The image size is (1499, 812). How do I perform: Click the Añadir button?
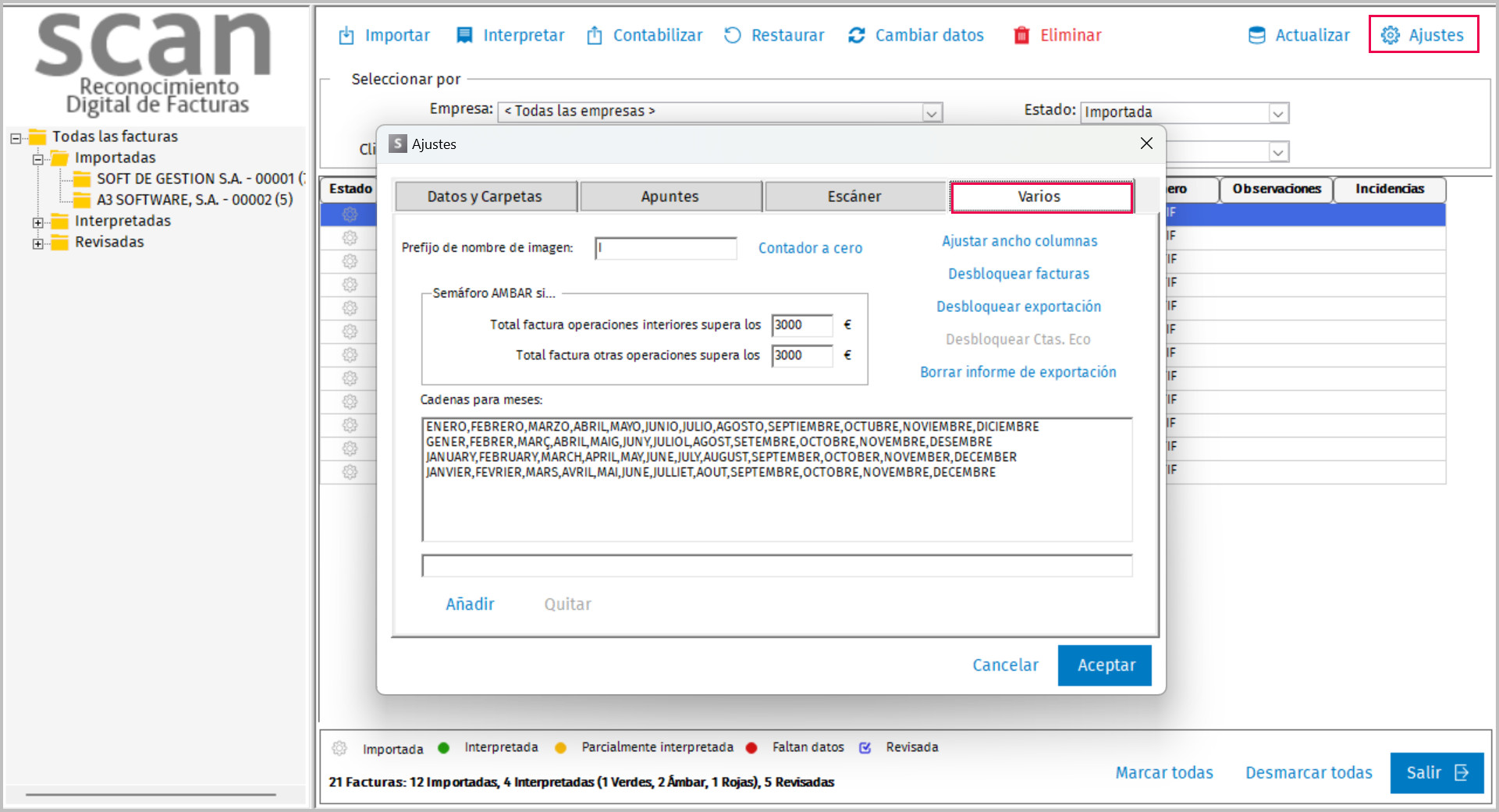tap(470, 604)
